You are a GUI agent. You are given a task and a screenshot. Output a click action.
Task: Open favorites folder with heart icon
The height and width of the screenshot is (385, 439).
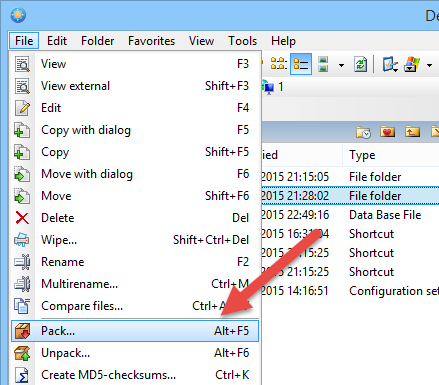pos(387,132)
